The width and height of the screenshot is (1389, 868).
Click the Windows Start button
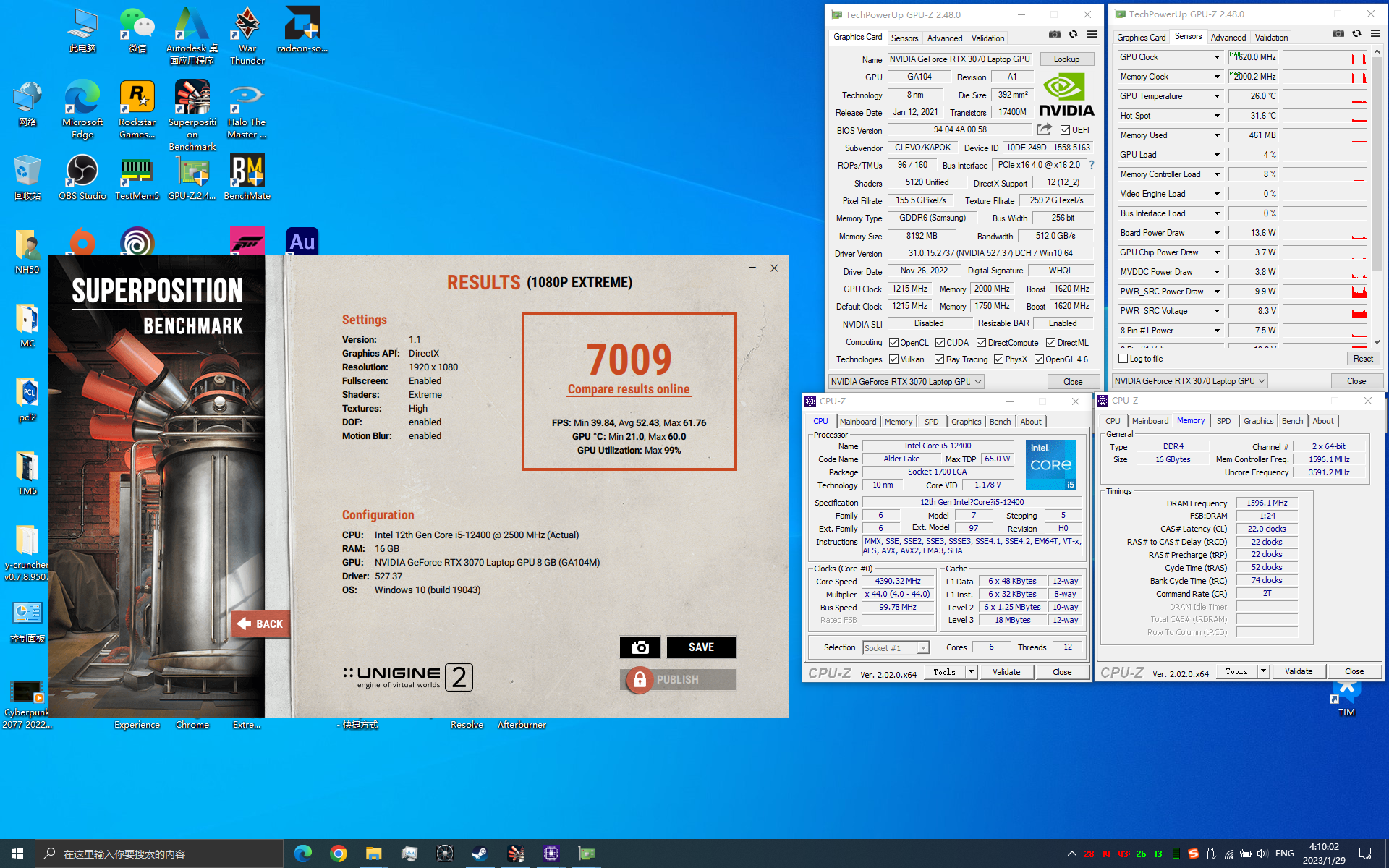[17, 854]
